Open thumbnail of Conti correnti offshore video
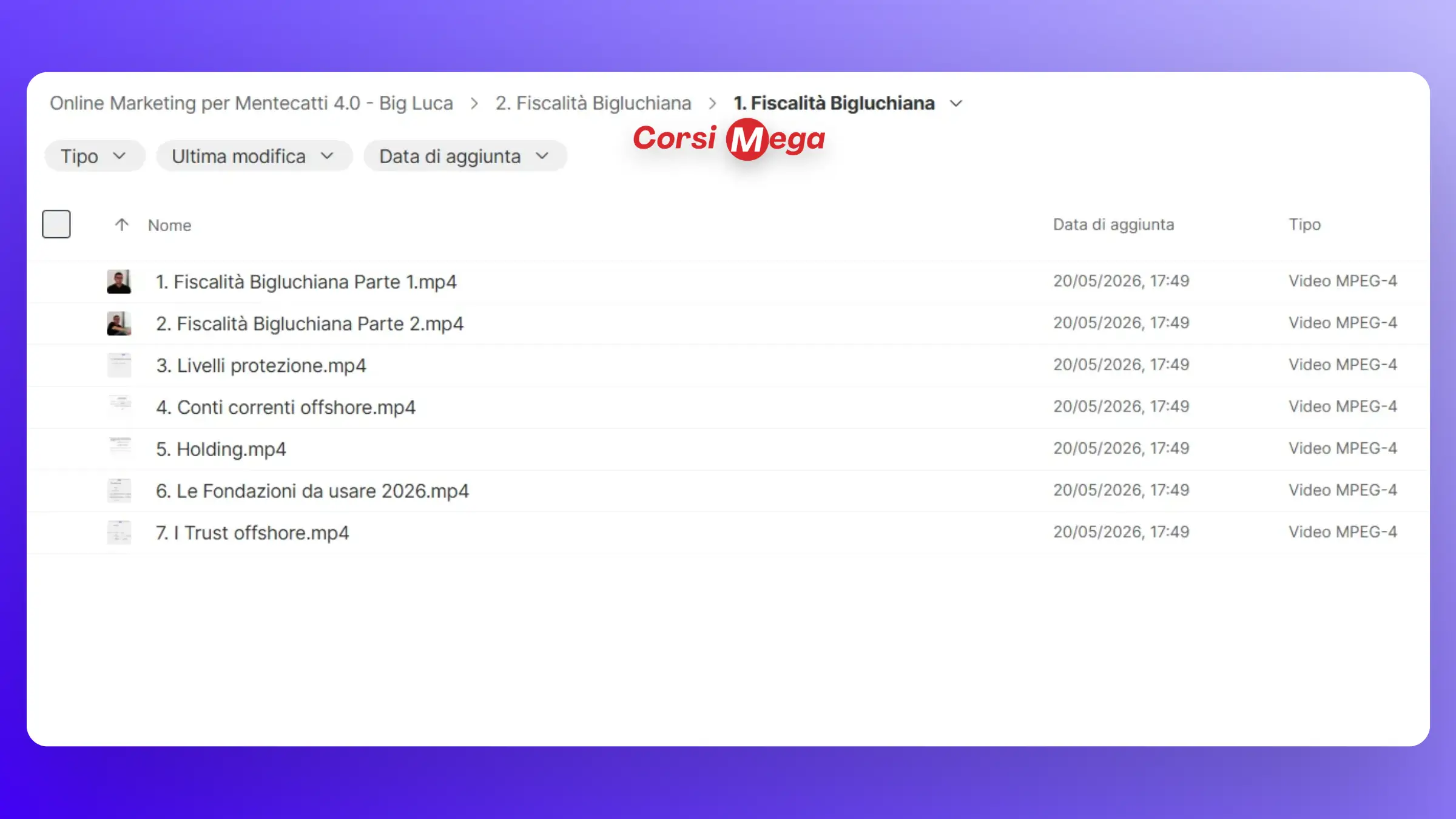Image resolution: width=1456 pixels, height=819 pixels. [x=119, y=407]
